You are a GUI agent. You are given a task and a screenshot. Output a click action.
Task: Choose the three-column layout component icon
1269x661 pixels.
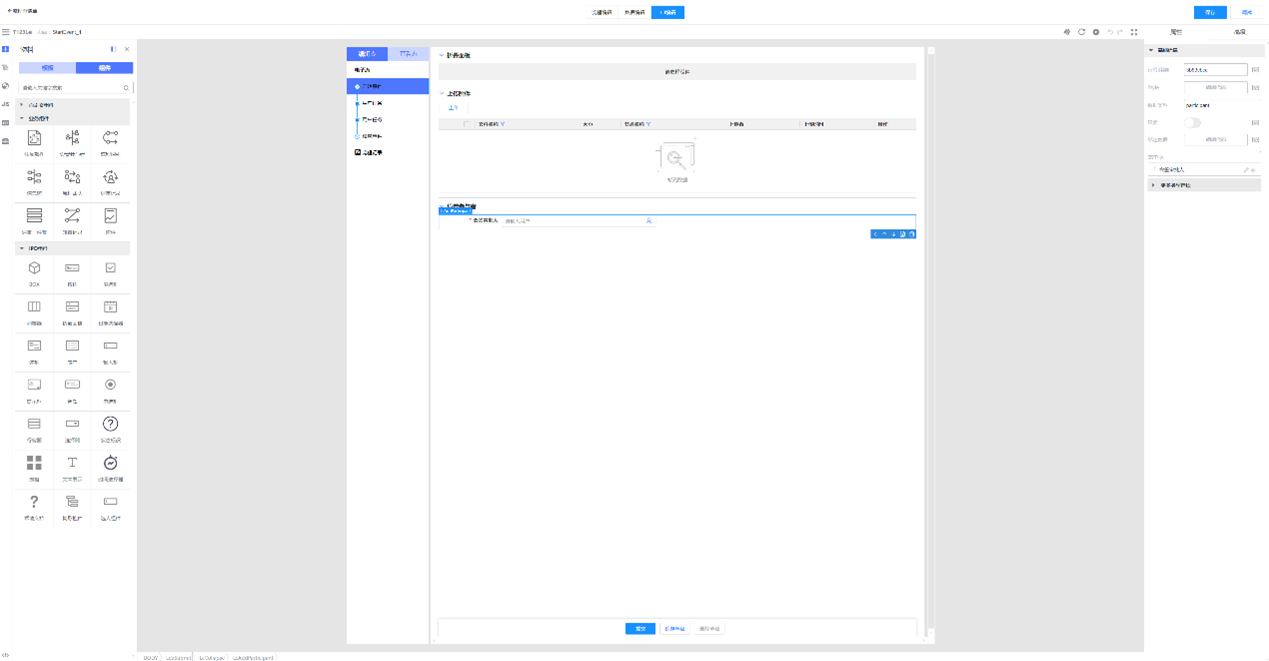point(34,307)
